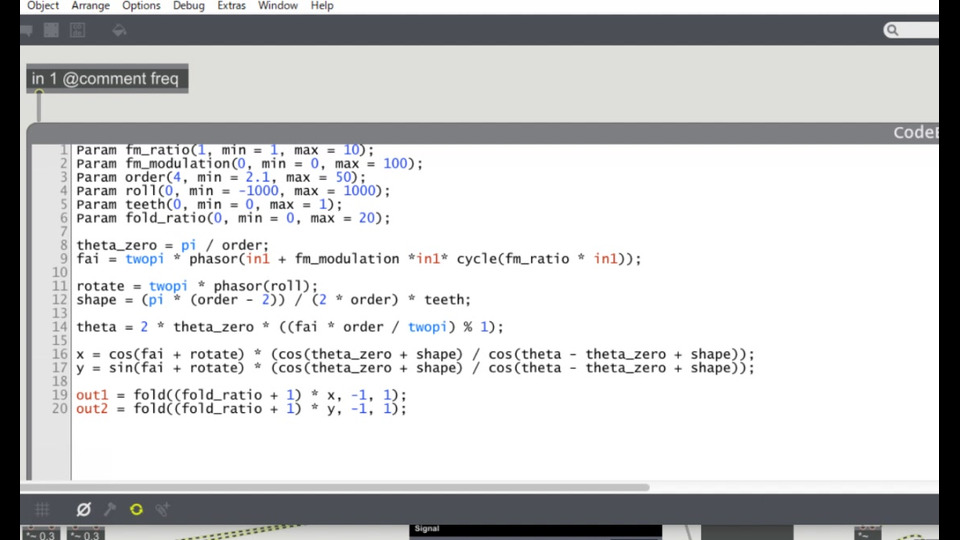The height and width of the screenshot is (540, 960).
Task: Click the 'out2 = fold' code line
Action: (x=241, y=408)
